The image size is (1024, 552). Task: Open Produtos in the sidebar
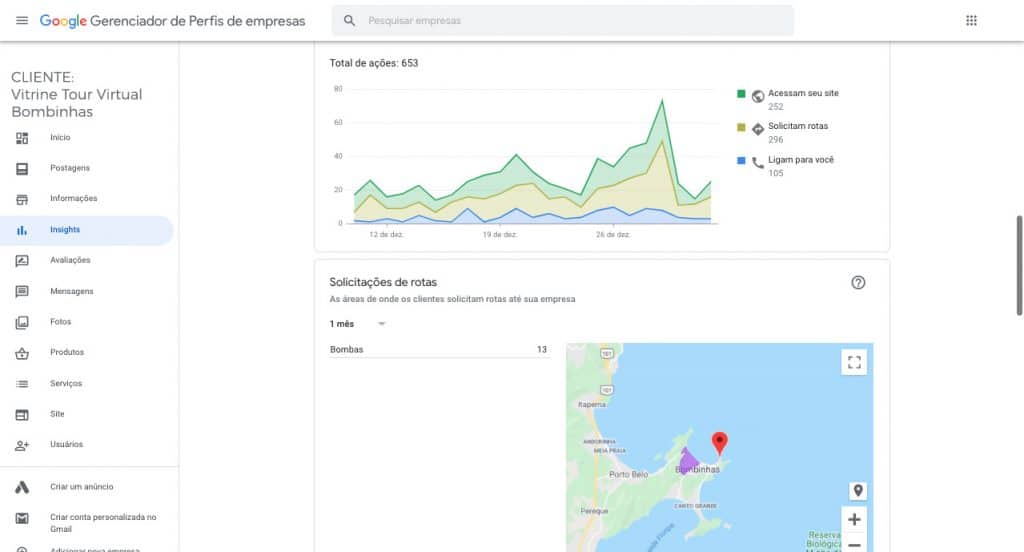coord(67,352)
